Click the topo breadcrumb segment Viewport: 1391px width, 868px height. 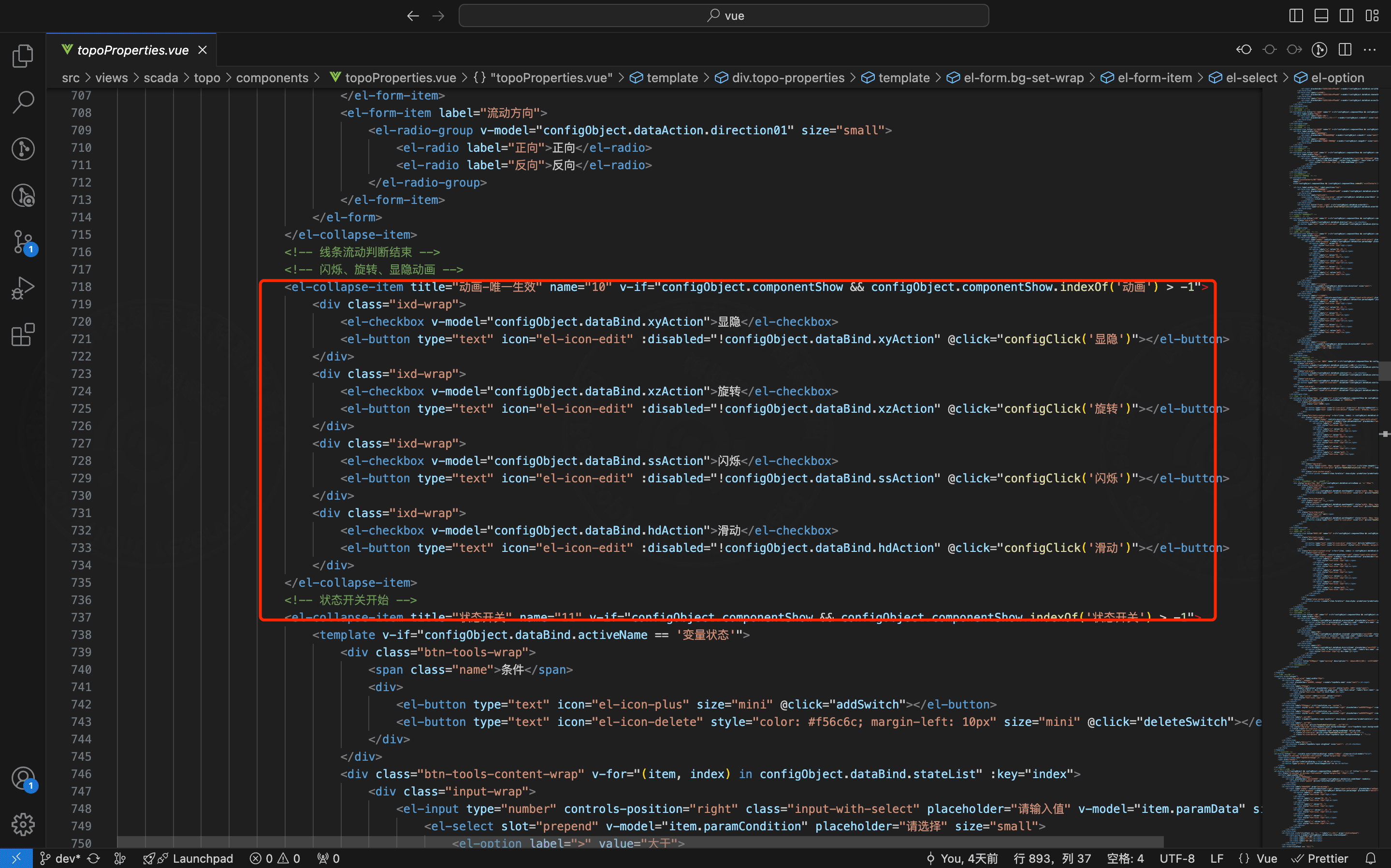pyautogui.click(x=207, y=77)
